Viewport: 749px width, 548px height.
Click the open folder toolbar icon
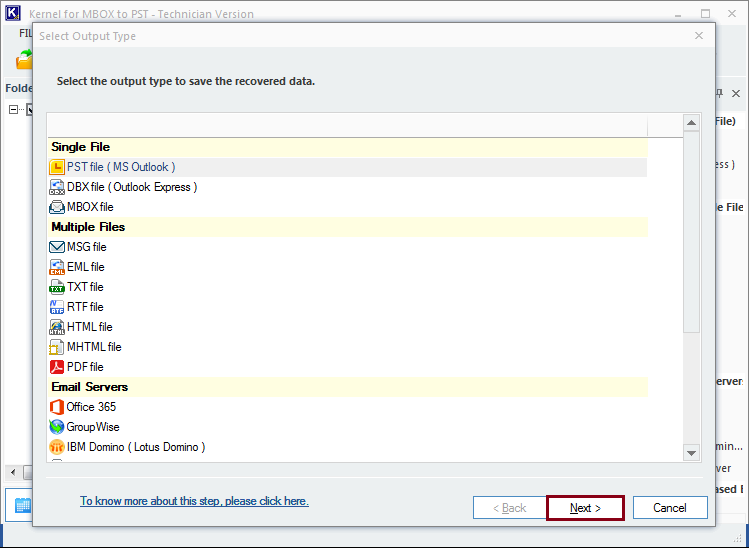[x=24, y=60]
